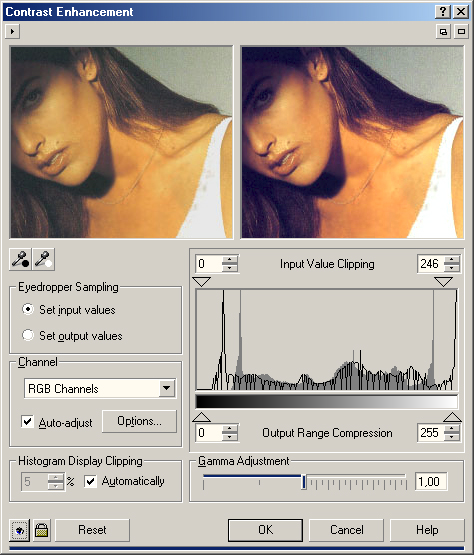Decrease Output Range Compression 255 value

pos(451,437)
